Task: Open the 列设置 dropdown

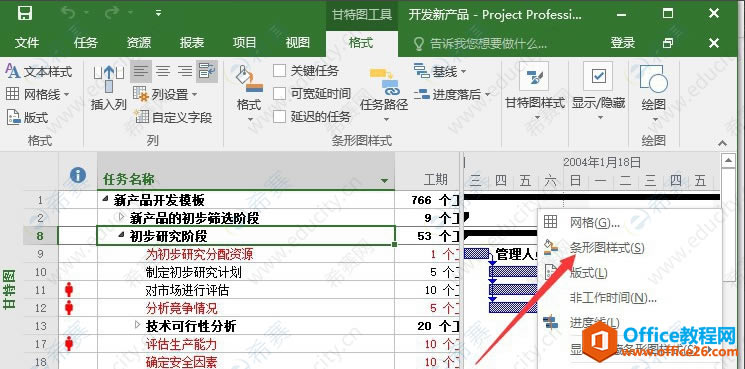Action: (165, 95)
